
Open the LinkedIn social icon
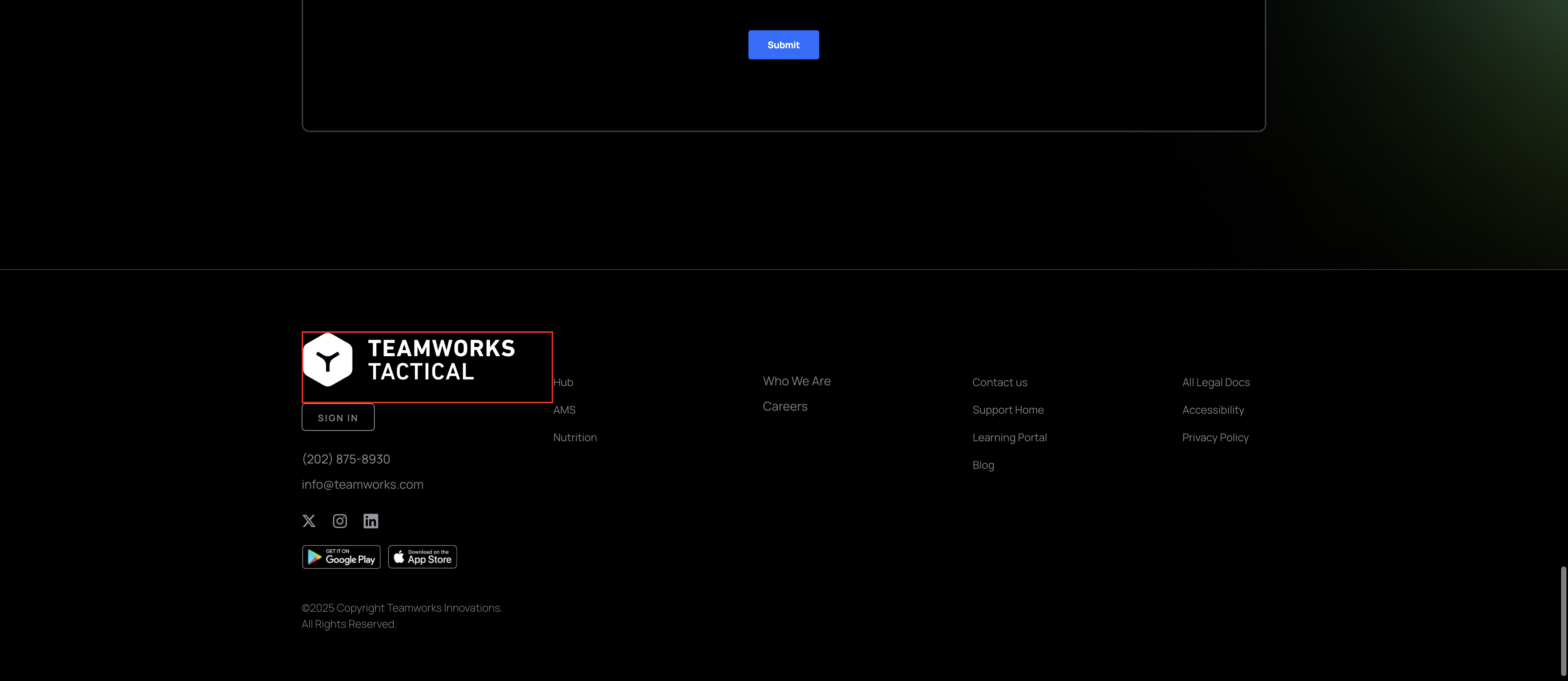point(371,521)
